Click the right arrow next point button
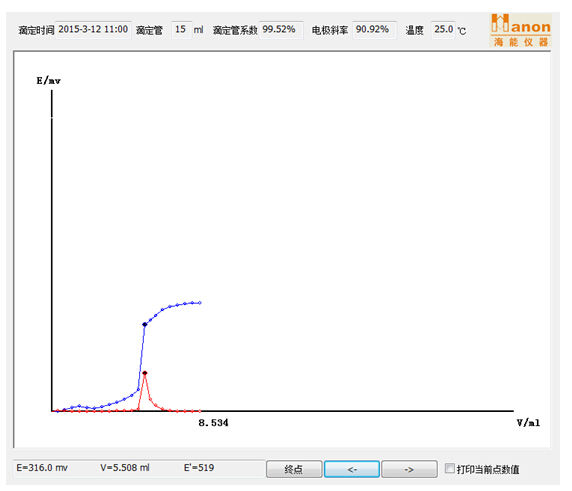Screen dimensions: 572x491 [409, 469]
